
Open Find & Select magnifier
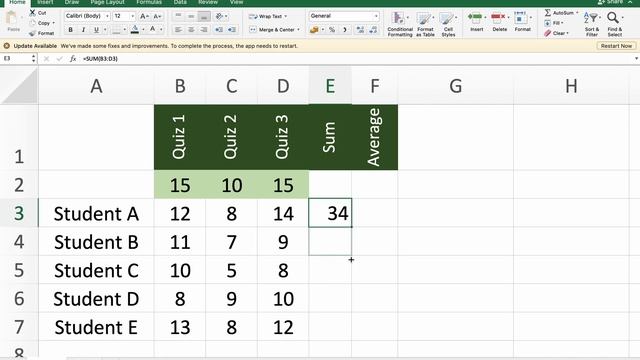pos(615,24)
